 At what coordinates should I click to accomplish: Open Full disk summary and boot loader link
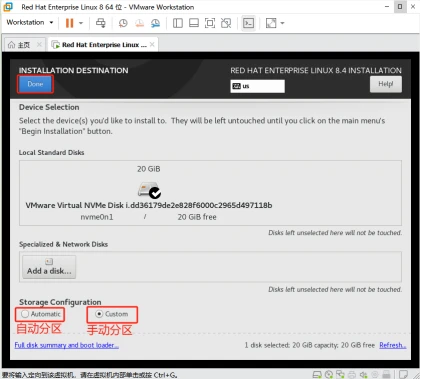[67, 345]
